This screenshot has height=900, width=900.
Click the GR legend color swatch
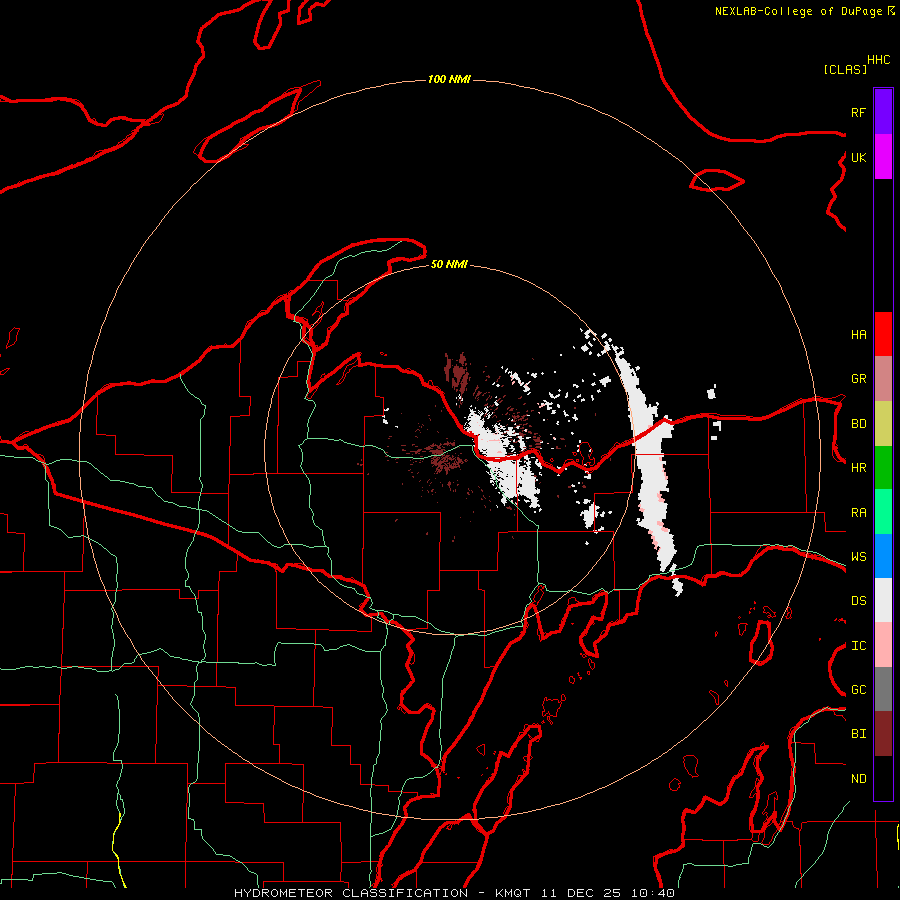coord(883,379)
